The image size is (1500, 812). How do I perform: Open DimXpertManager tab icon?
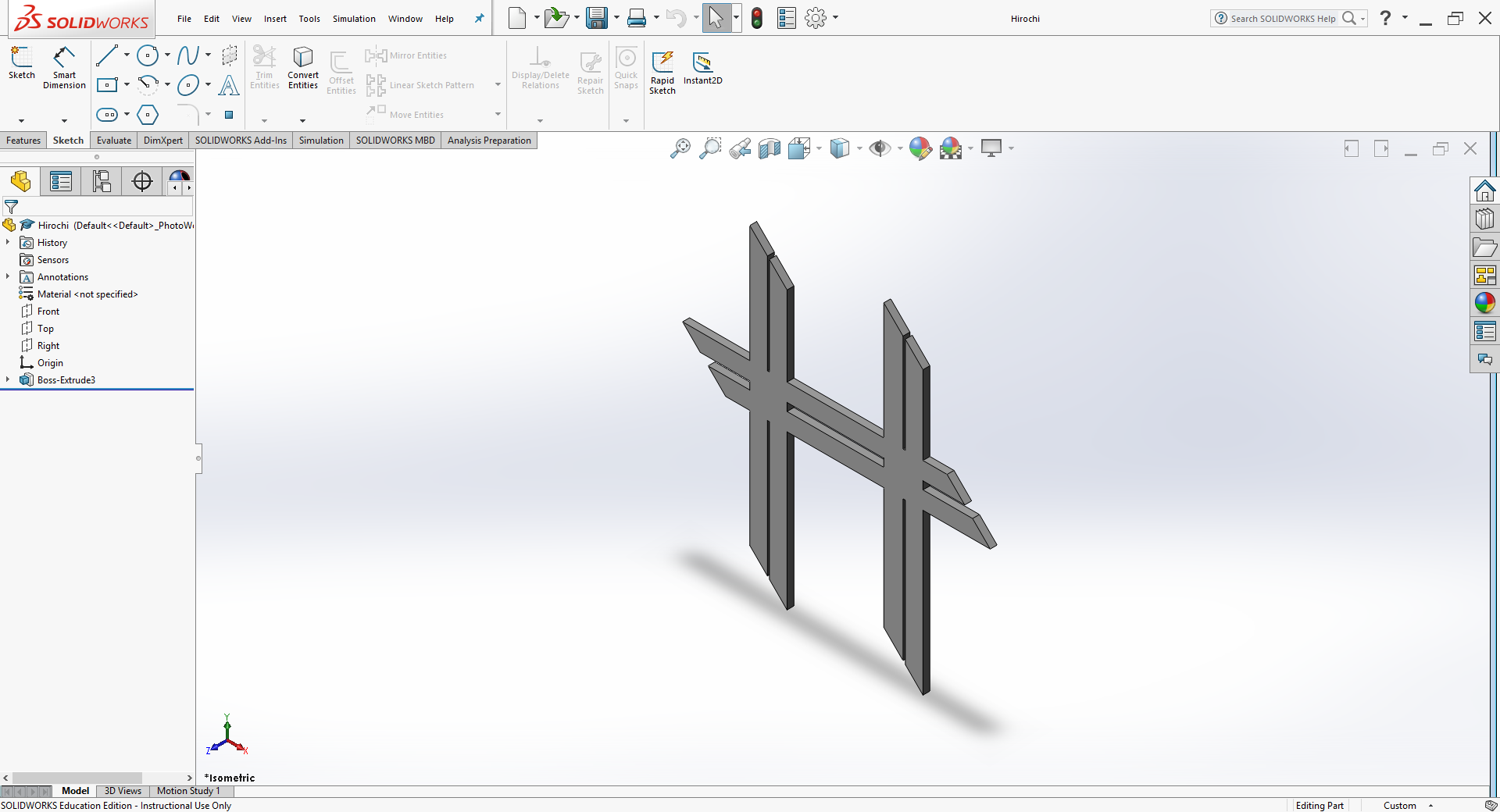pyautogui.click(x=142, y=181)
